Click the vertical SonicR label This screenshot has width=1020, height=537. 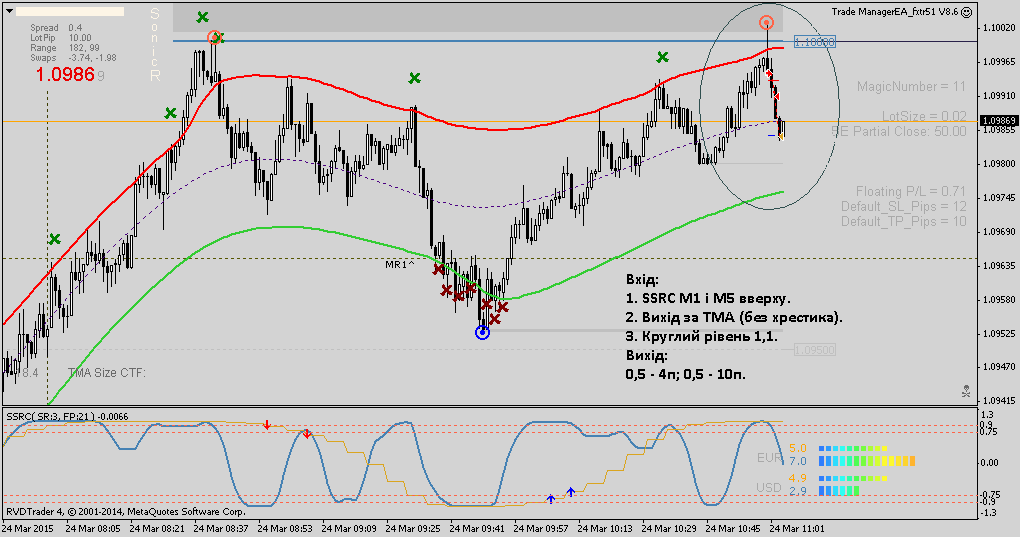point(155,45)
